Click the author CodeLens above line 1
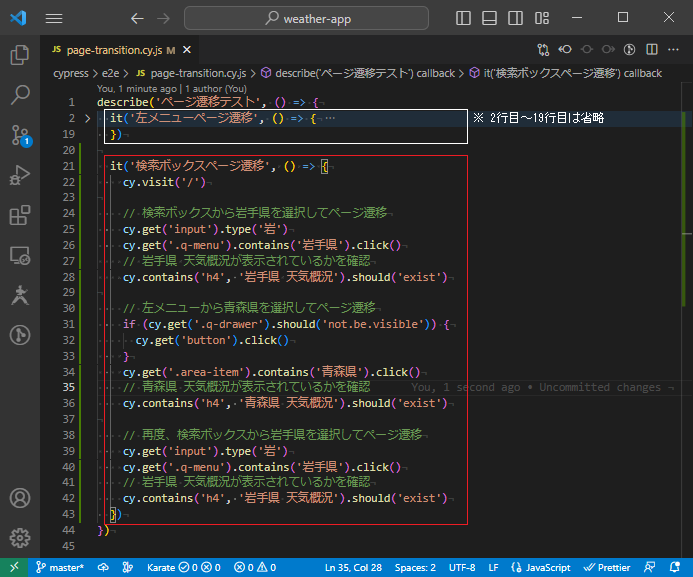 pos(216,89)
